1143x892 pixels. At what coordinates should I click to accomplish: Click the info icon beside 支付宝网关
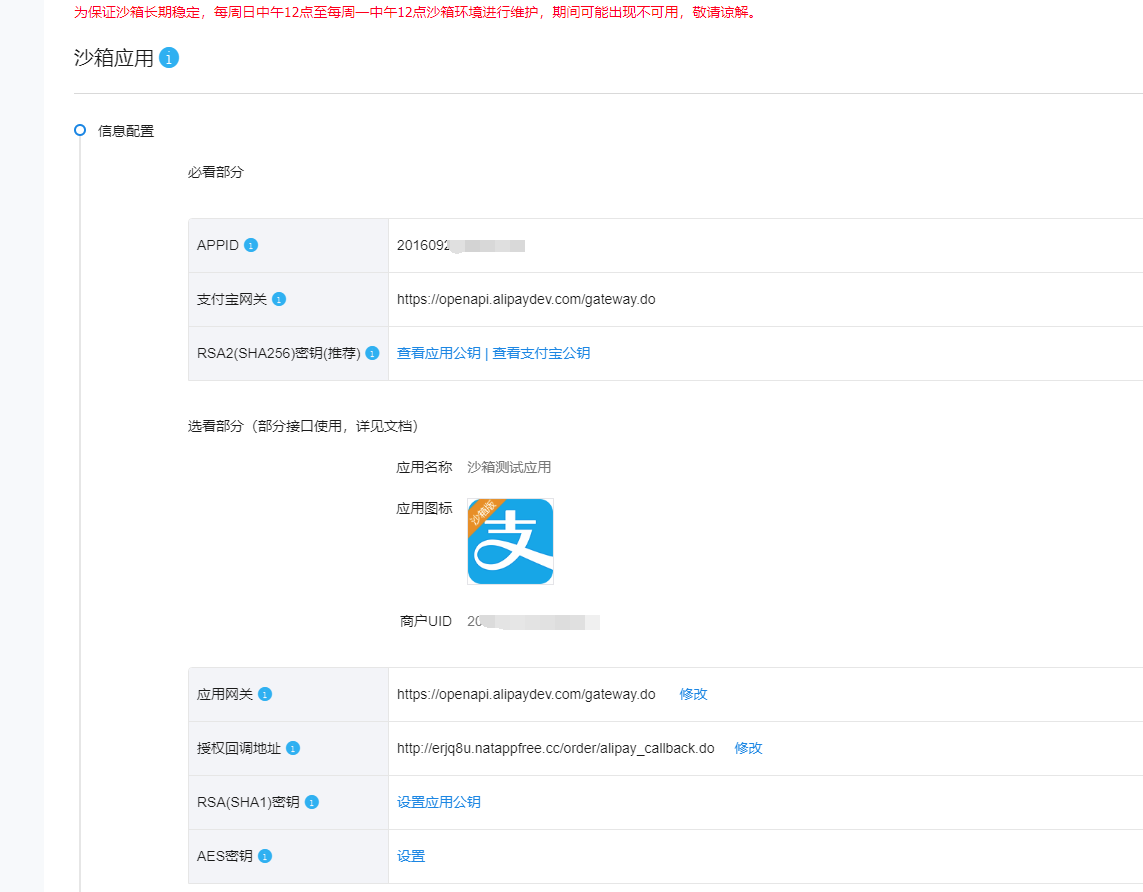coord(279,298)
